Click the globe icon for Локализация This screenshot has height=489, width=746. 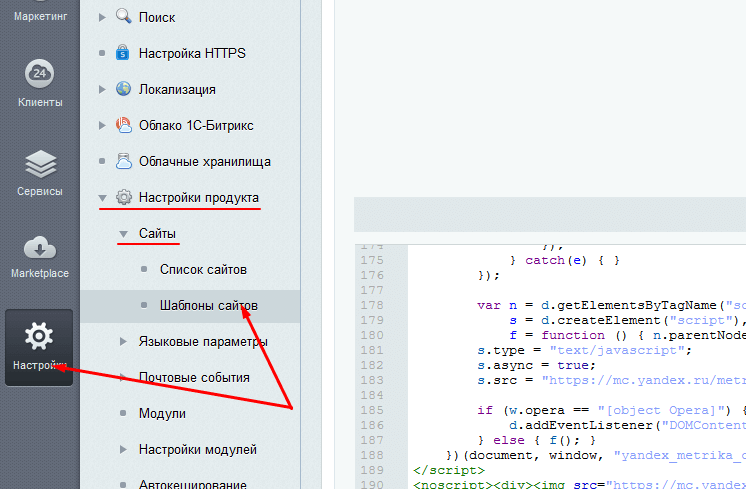(123, 88)
